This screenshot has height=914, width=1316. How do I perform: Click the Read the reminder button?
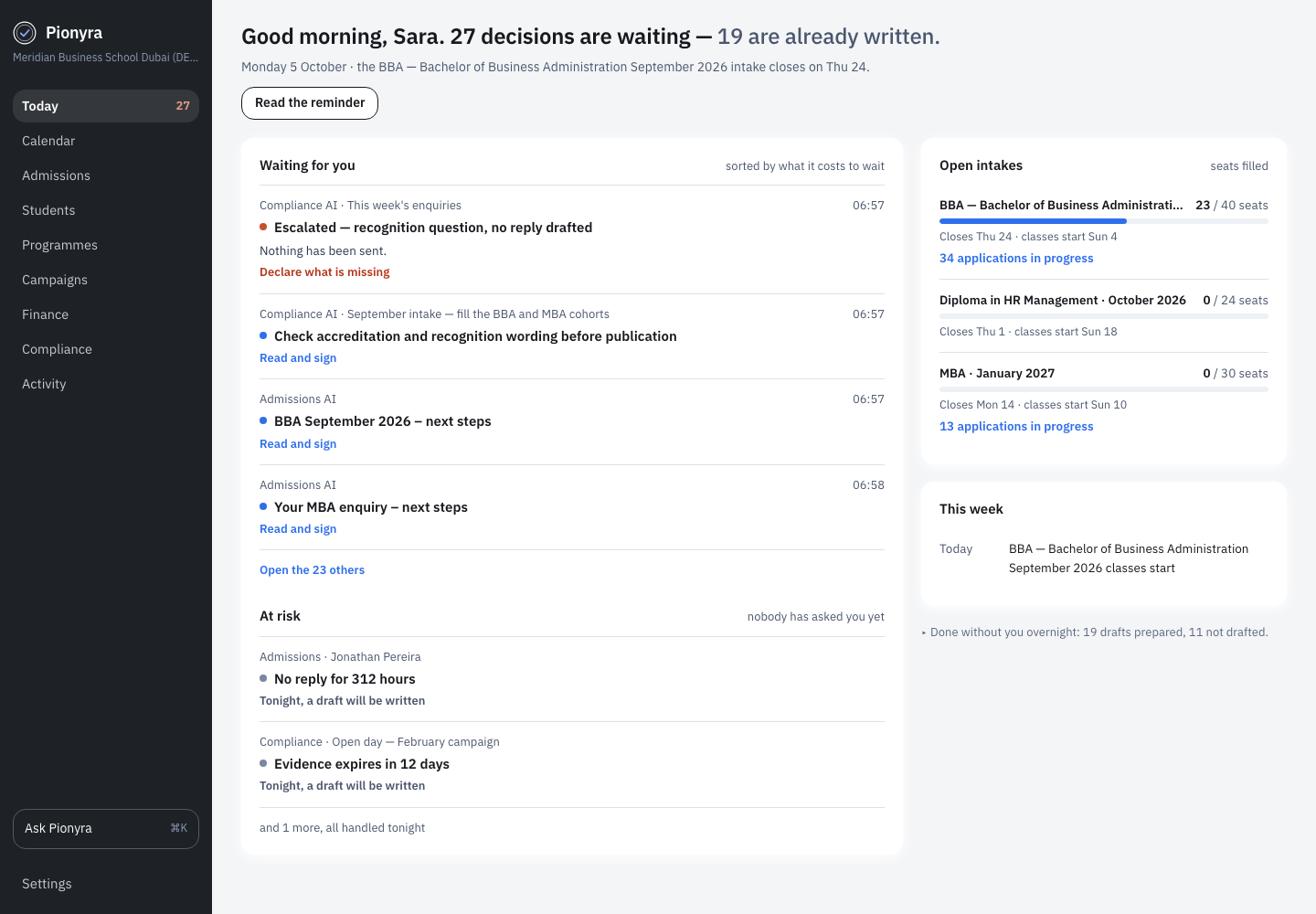click(x=310, y=102)
